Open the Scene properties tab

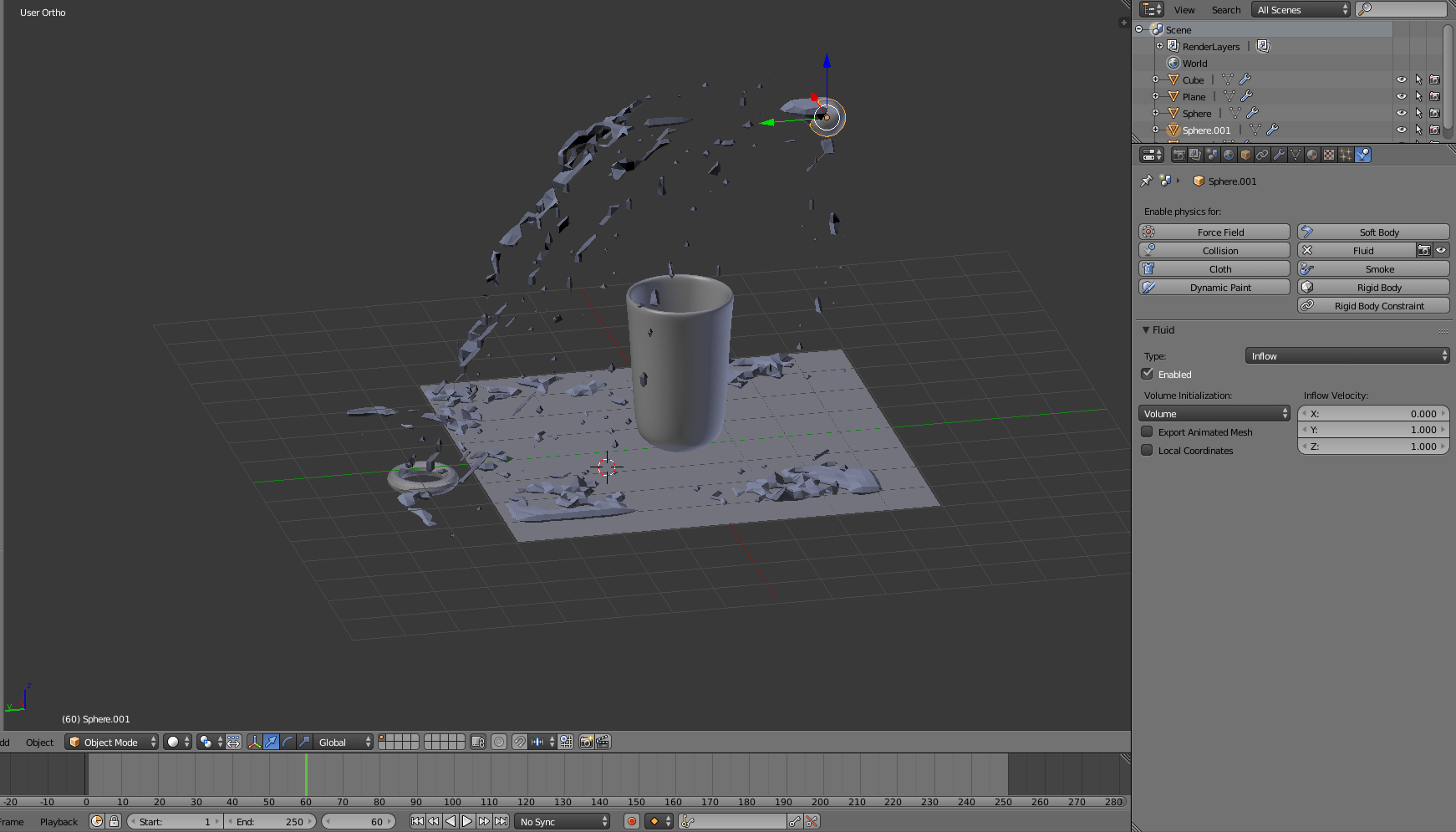pos(1212,155)
